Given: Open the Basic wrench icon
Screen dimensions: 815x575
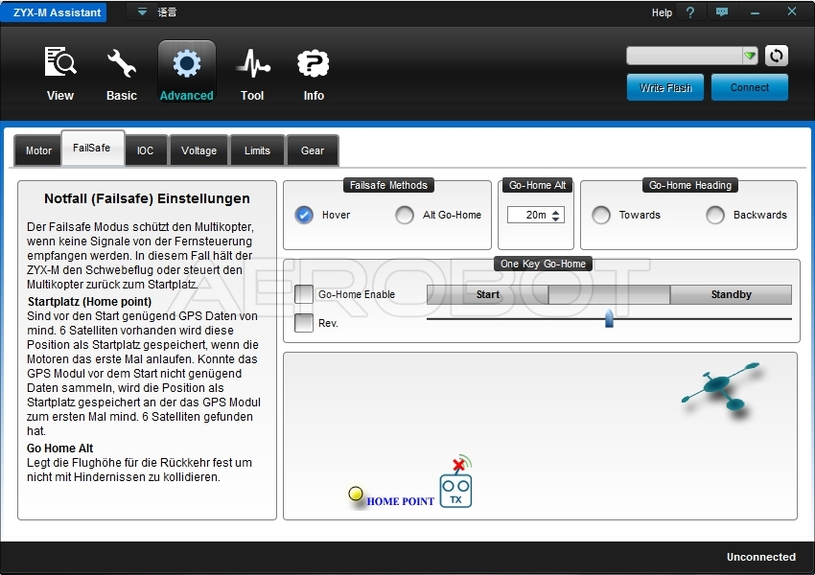Looking at the screenshot, I should click(121, 63).
